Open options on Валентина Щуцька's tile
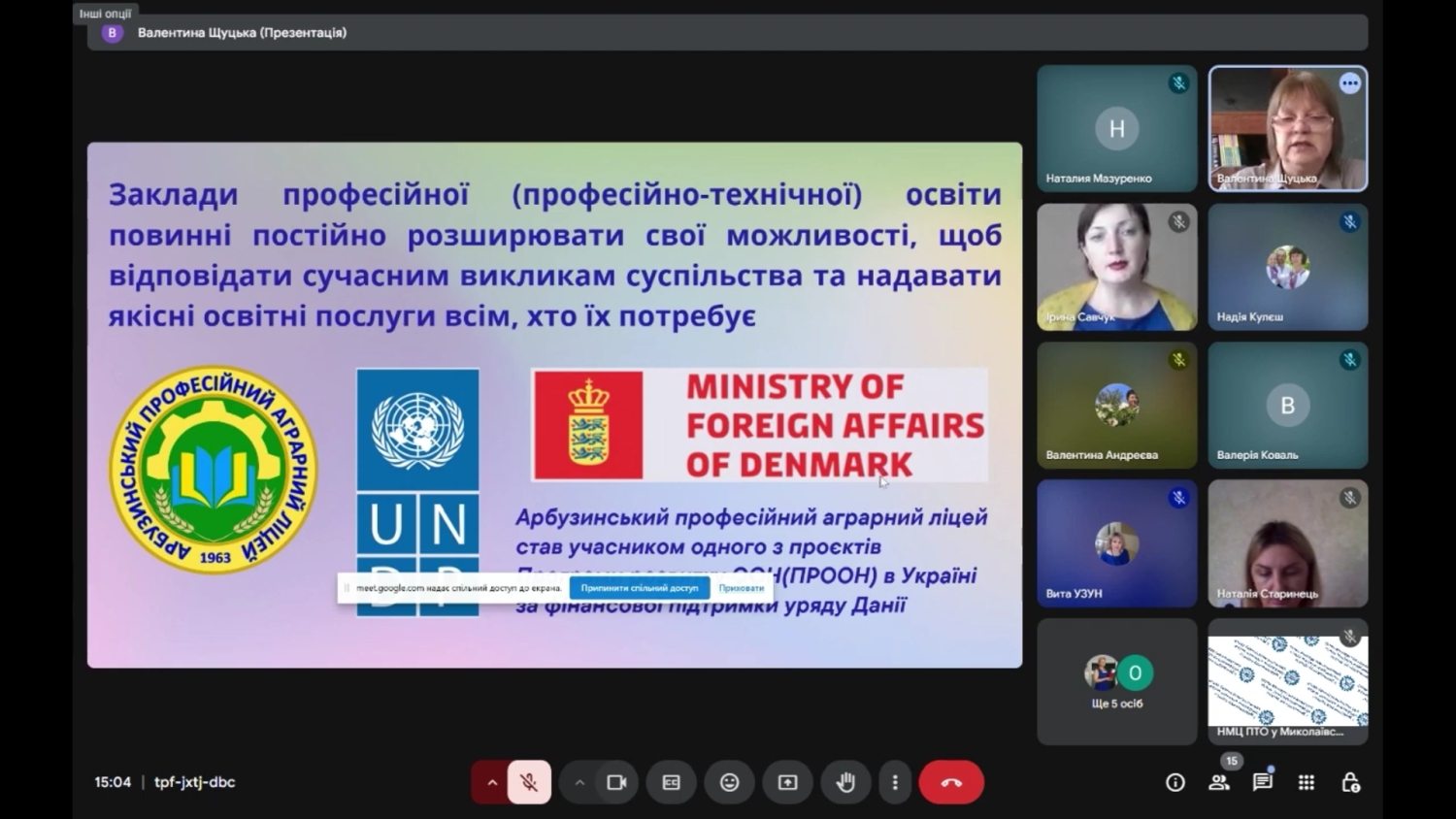This screenshot has height=819, width=1456. [x=1350, y=83]
